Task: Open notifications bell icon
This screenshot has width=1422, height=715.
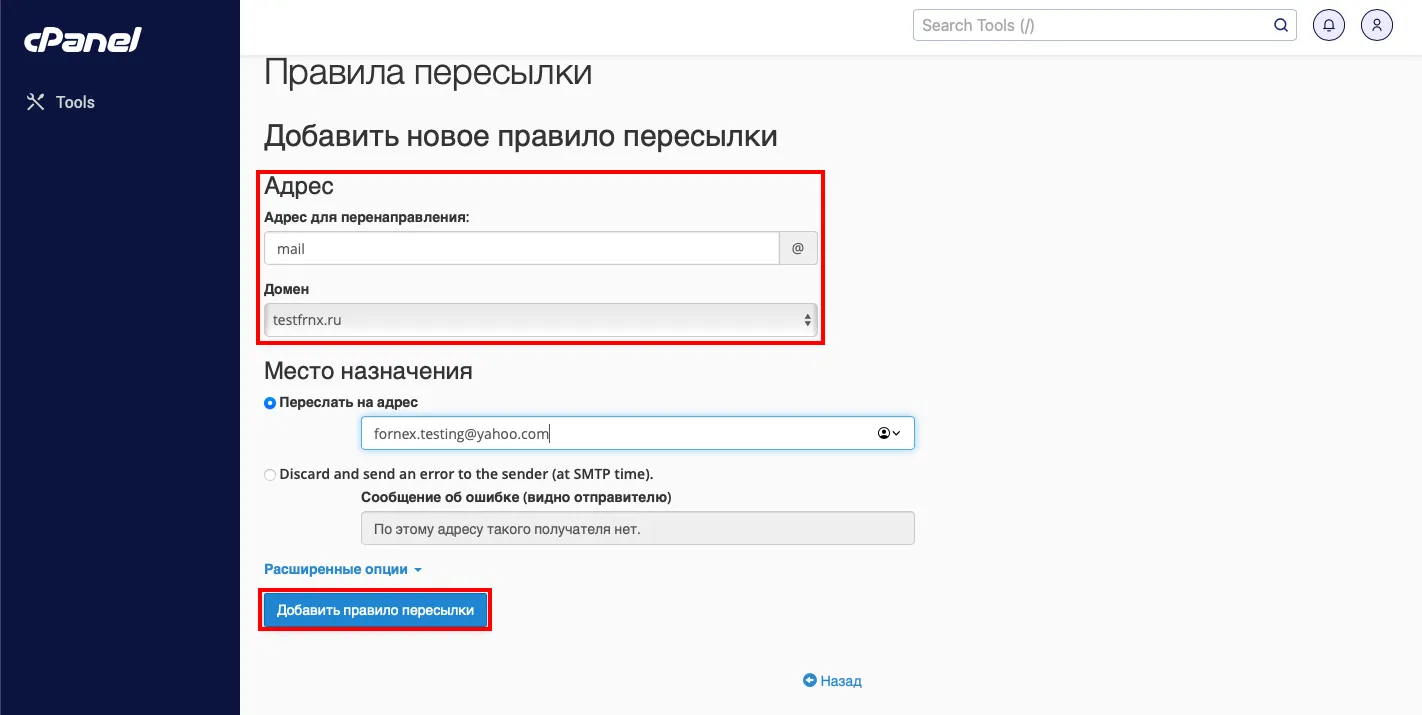Action: 1329,25
